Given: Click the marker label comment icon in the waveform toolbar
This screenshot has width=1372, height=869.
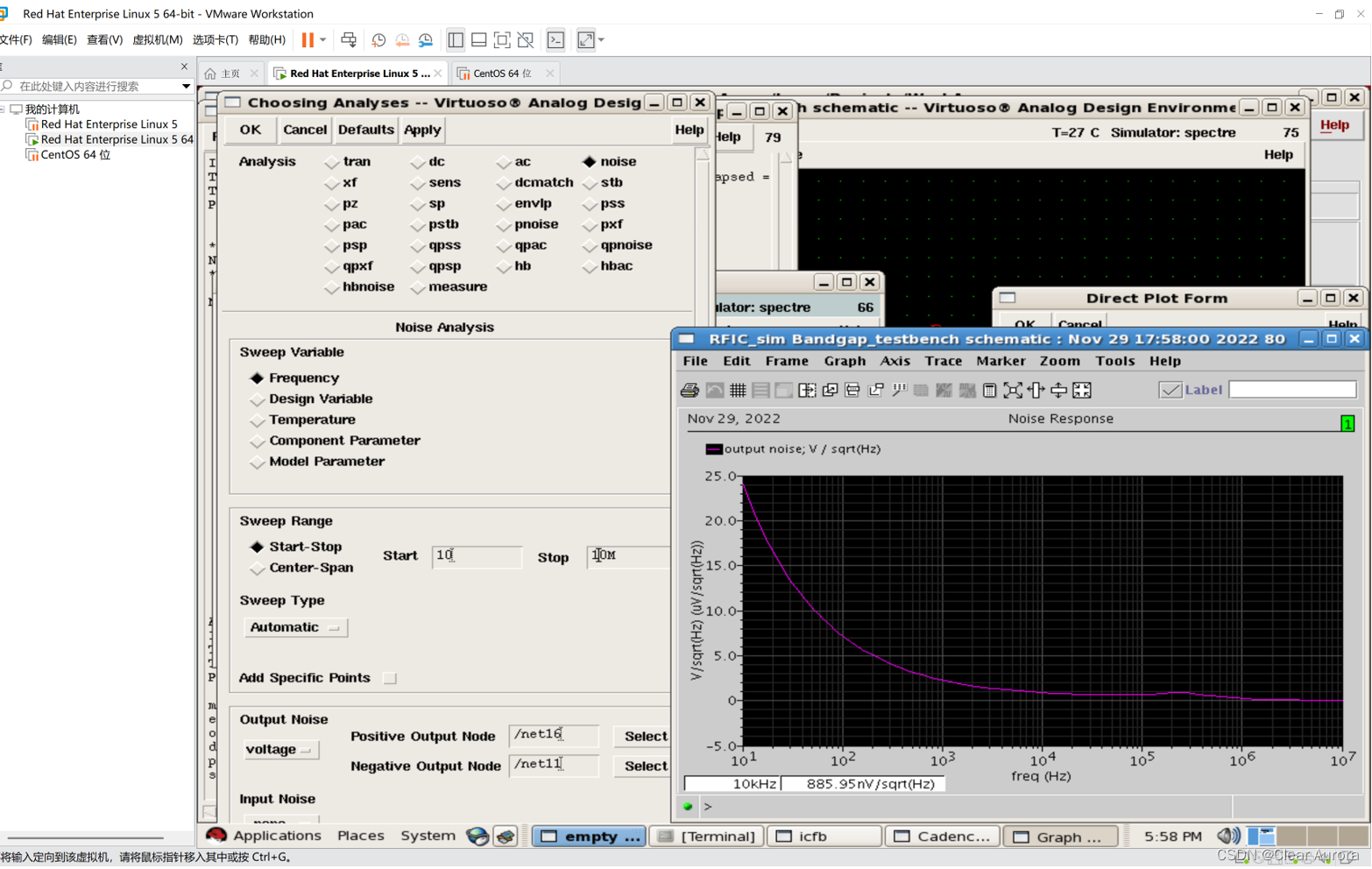Looking at the screenshot, I should coord(899,391).
